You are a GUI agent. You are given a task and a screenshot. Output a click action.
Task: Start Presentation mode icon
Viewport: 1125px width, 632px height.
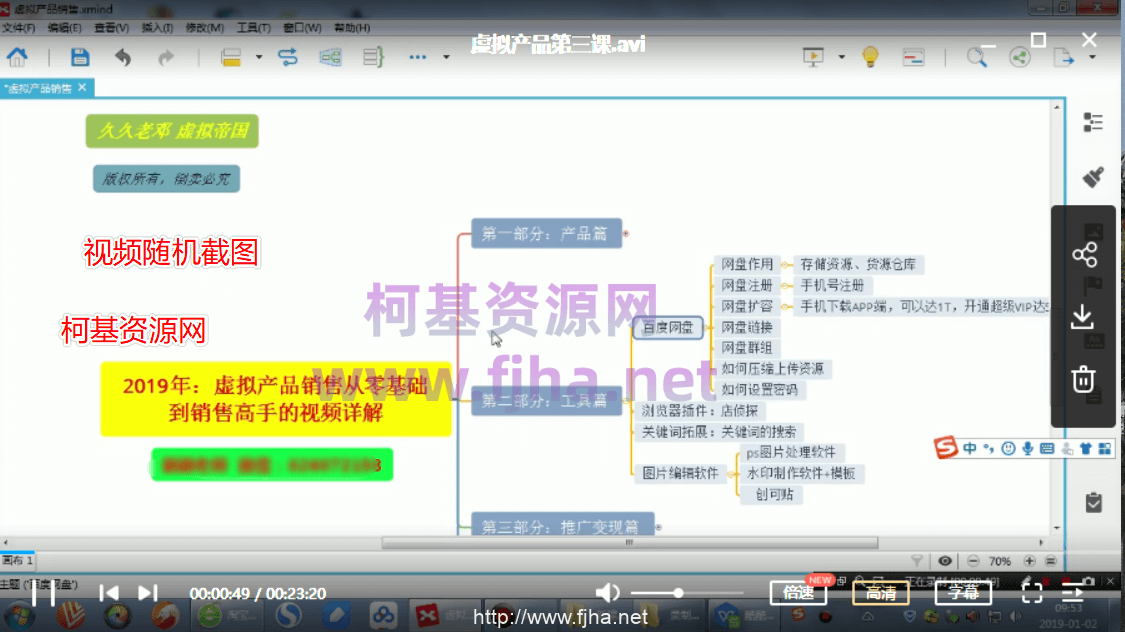pyautogui.click(x=813, y=57)
